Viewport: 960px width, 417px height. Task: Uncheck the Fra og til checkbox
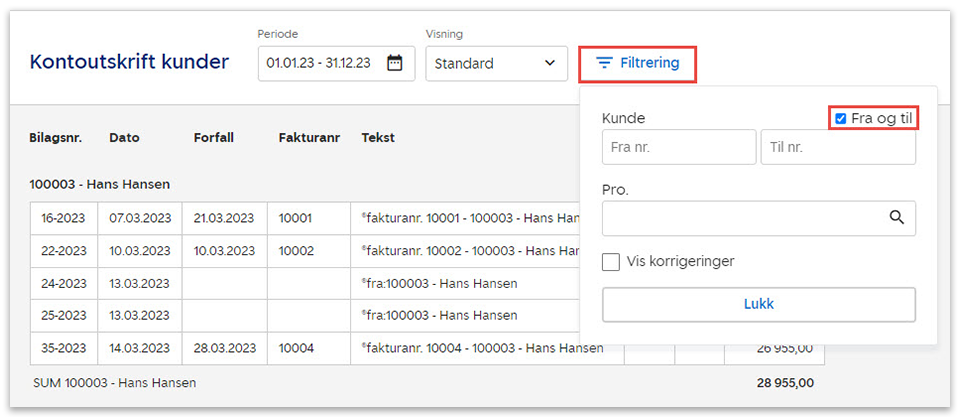pos(841,119)
